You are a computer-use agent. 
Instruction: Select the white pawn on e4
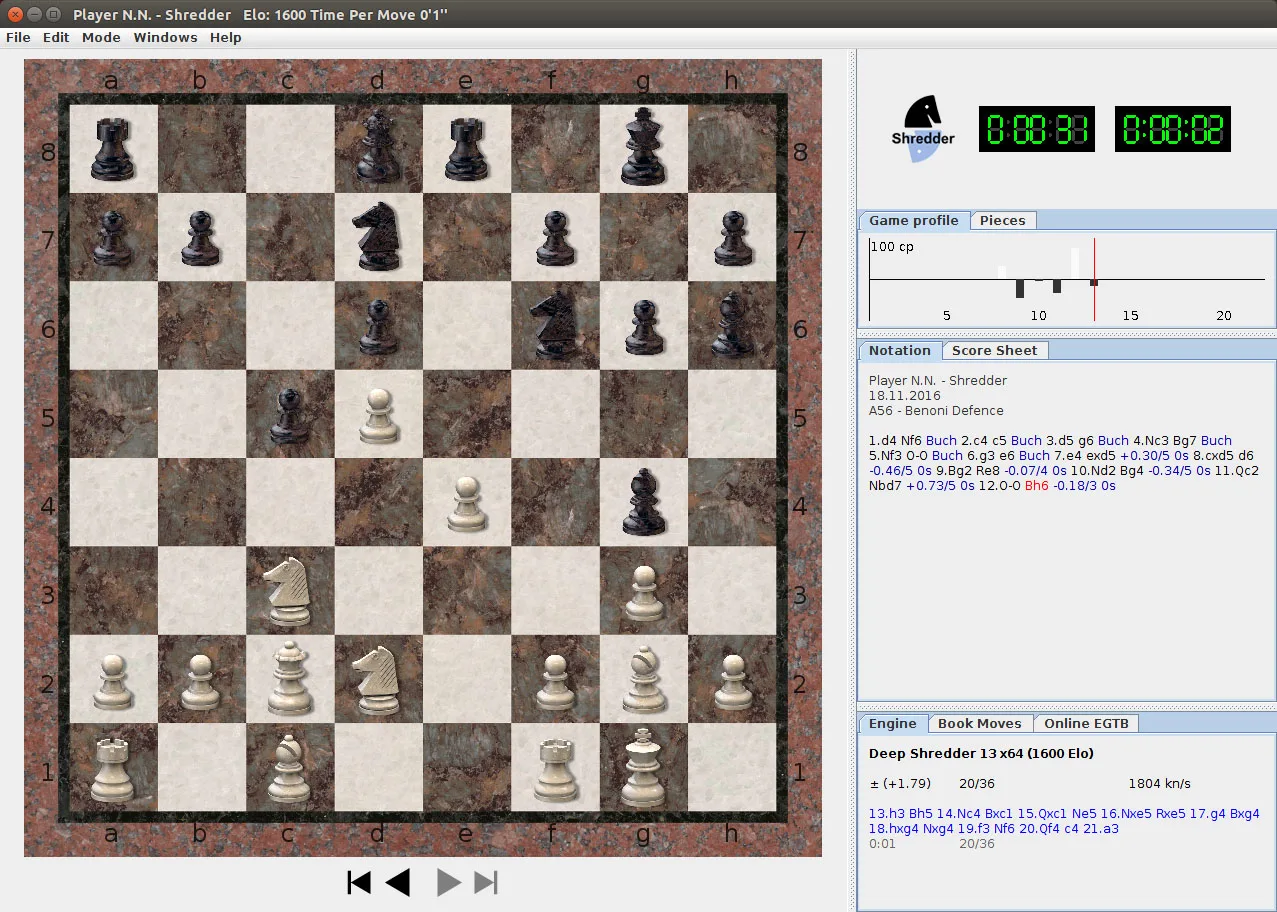coord(466,503)
